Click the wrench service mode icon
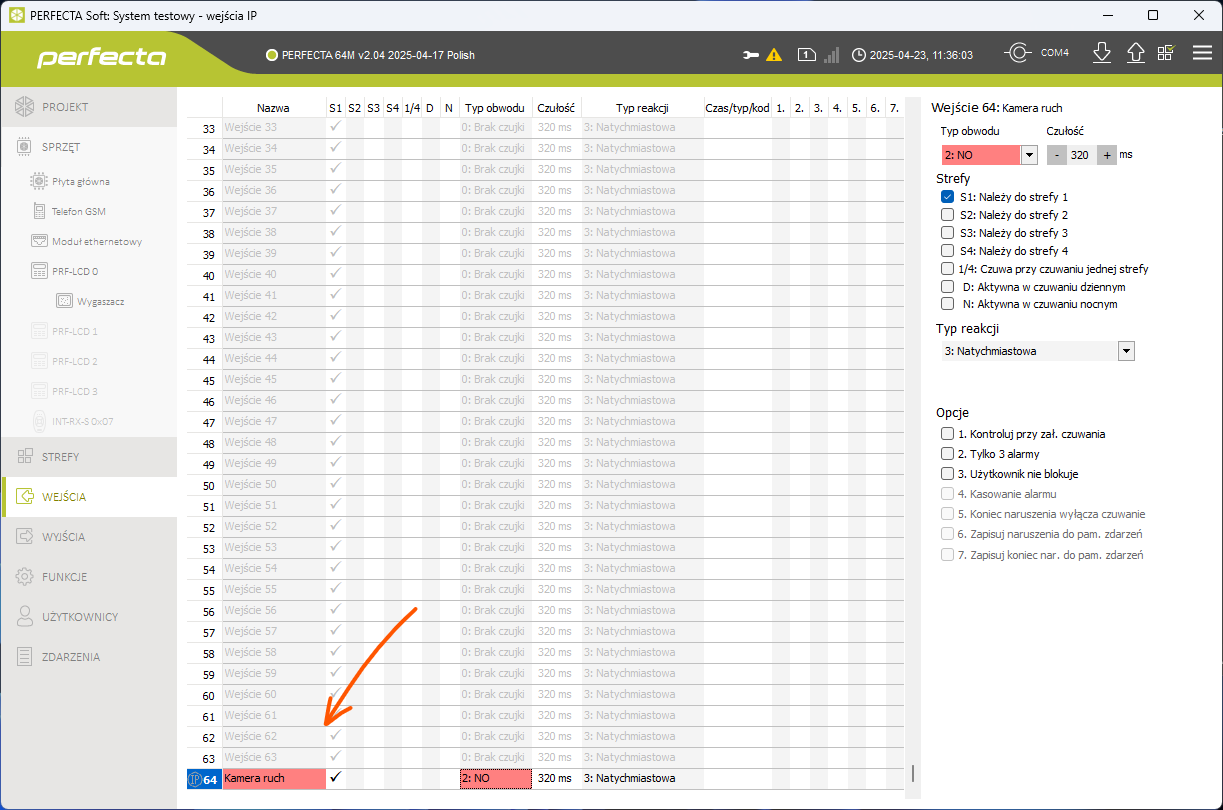Screen dimensions: 1223x810 coord(751,55)
